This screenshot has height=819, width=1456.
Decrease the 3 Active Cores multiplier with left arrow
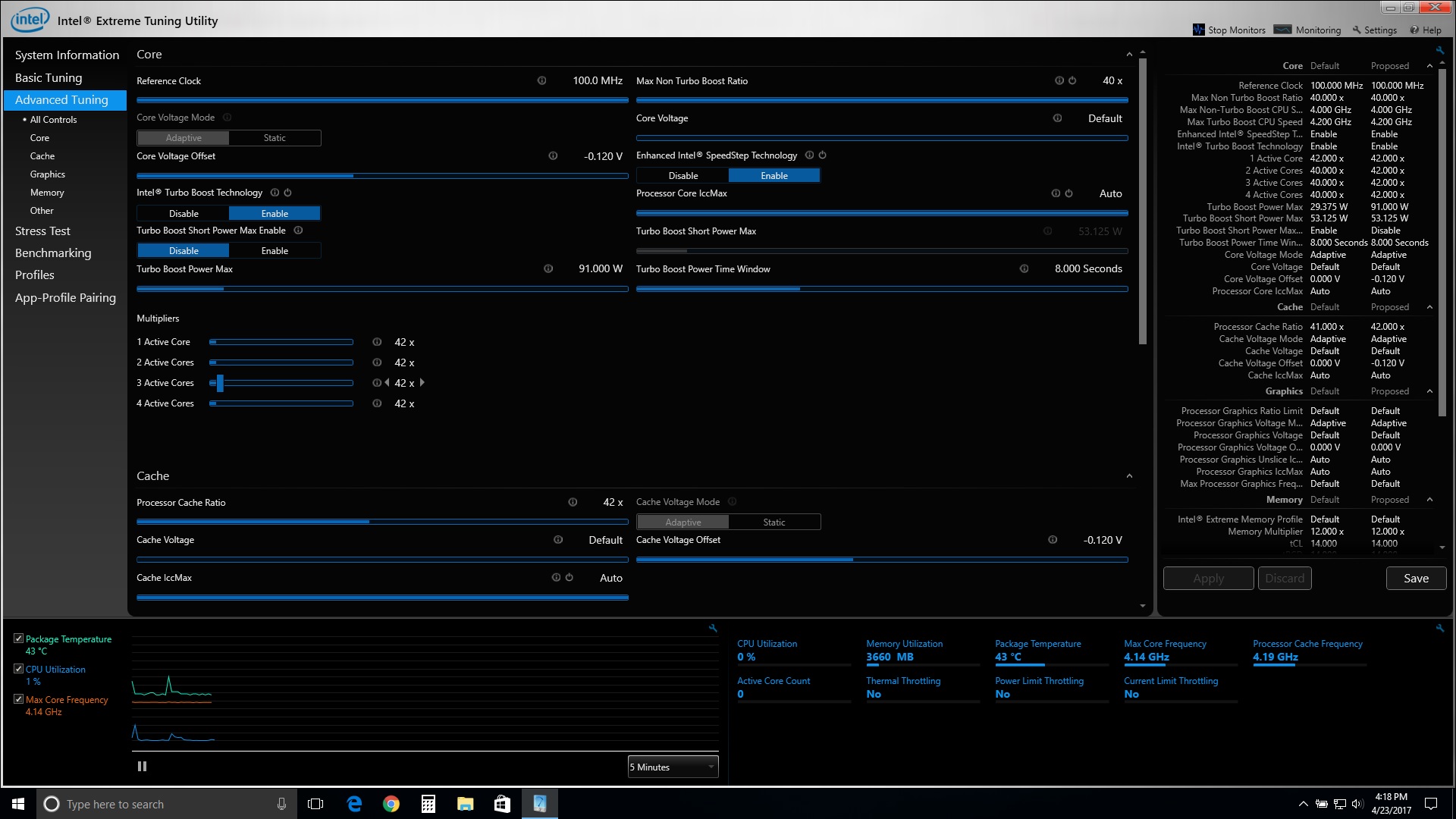pyautogui.click(x=387, y=383)
